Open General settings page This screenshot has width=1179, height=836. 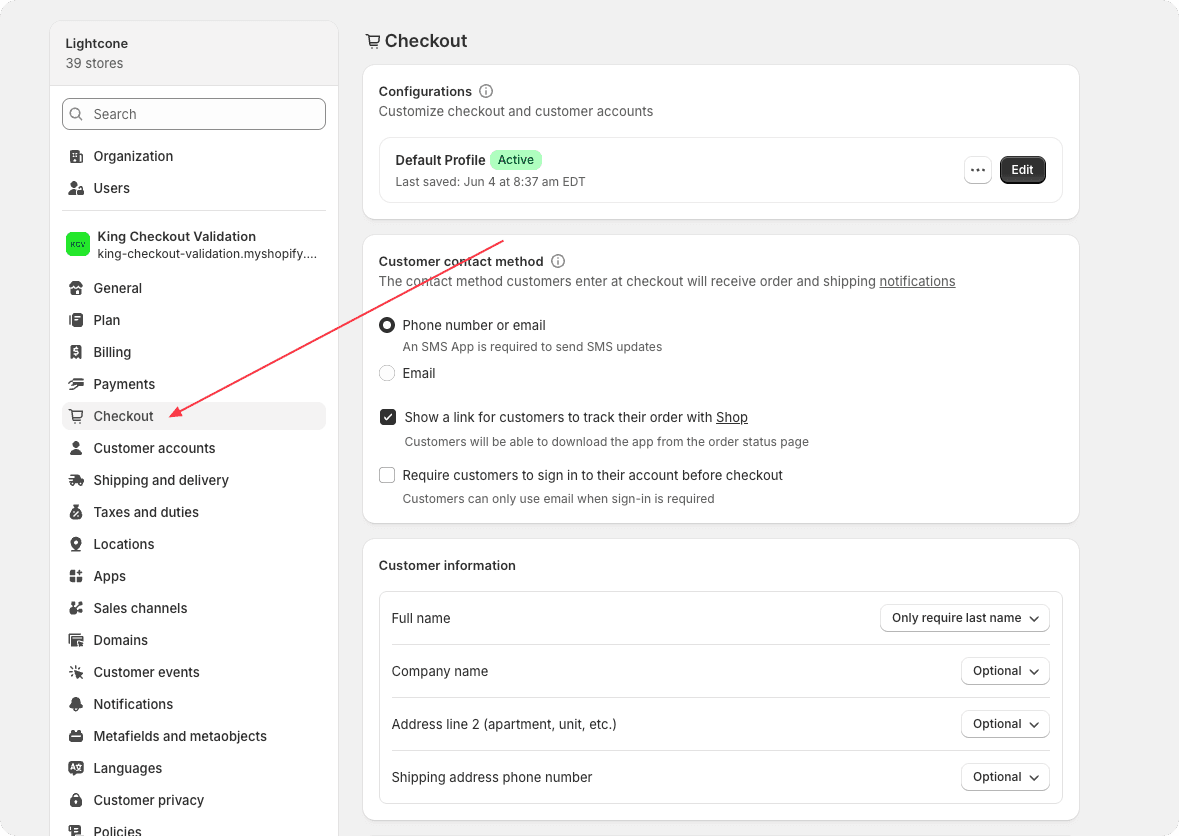click(194, 288)
